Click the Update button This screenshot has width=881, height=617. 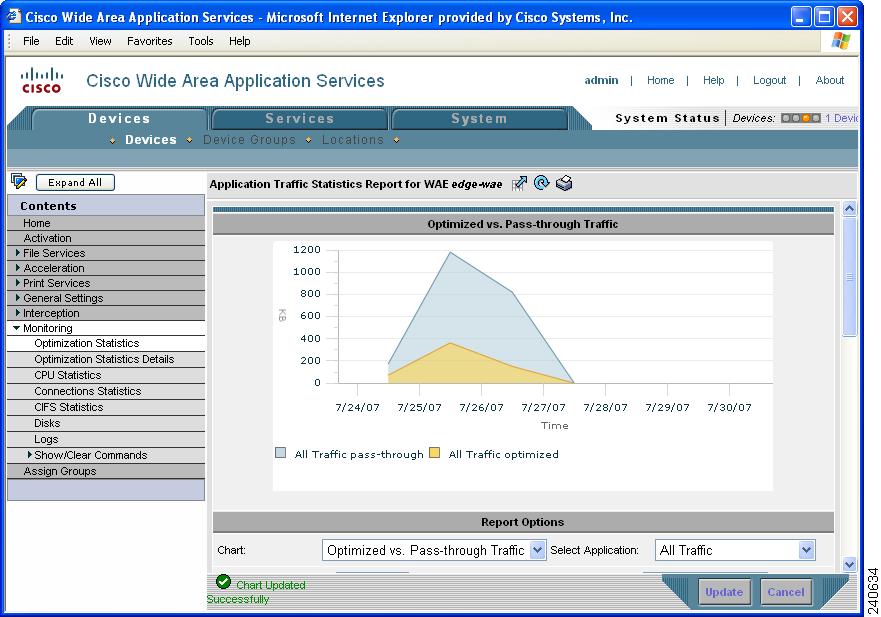[x=724, y=592]
